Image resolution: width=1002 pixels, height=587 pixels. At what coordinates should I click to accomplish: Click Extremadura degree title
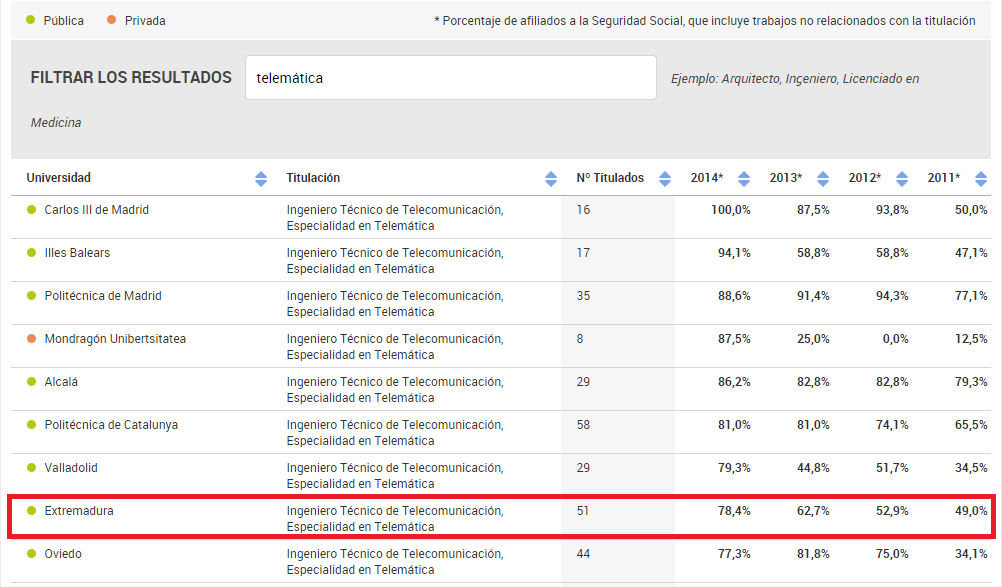pos(395,519)
